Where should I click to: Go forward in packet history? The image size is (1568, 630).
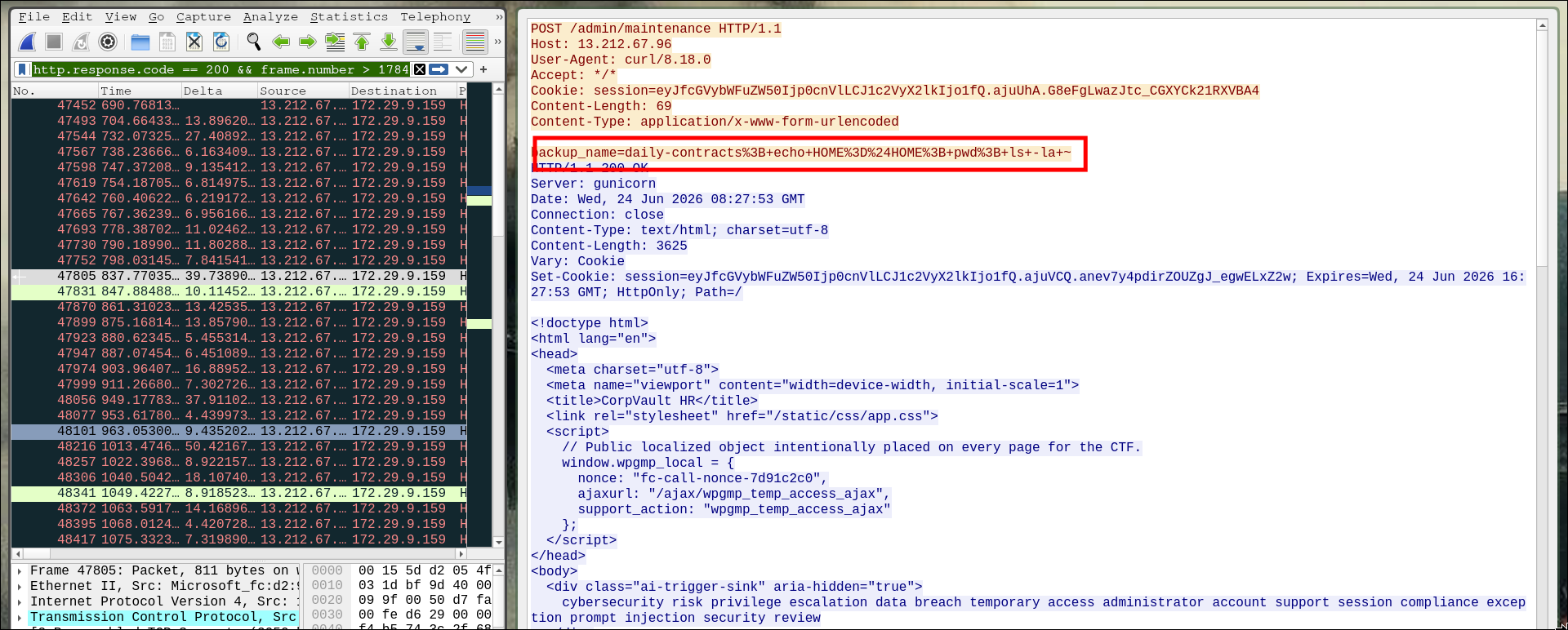[x=308, y=42]
